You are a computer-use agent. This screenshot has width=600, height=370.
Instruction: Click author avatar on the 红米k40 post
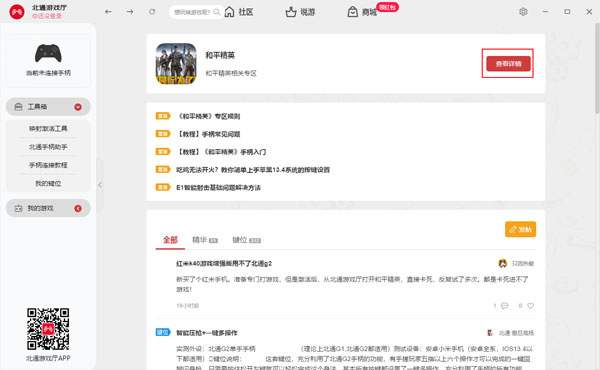tap(502, 263)
